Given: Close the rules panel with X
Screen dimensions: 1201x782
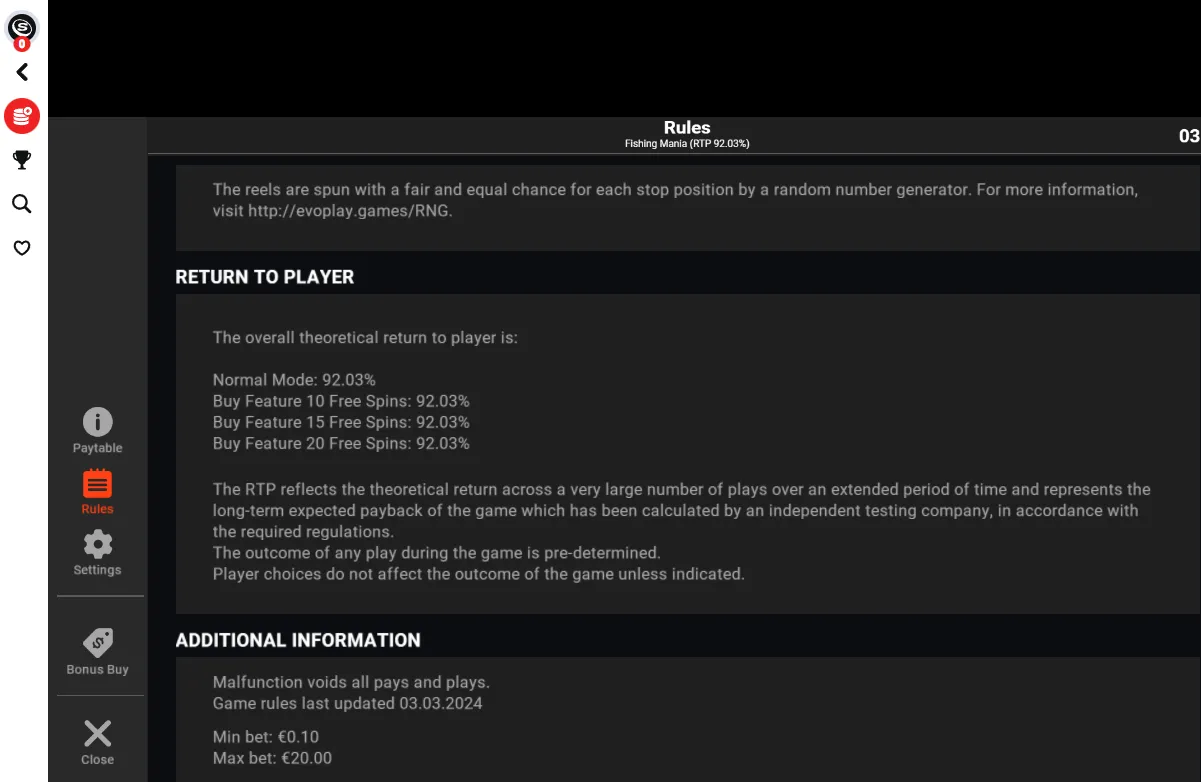Looking at the screenshot, I should point(97,742).
